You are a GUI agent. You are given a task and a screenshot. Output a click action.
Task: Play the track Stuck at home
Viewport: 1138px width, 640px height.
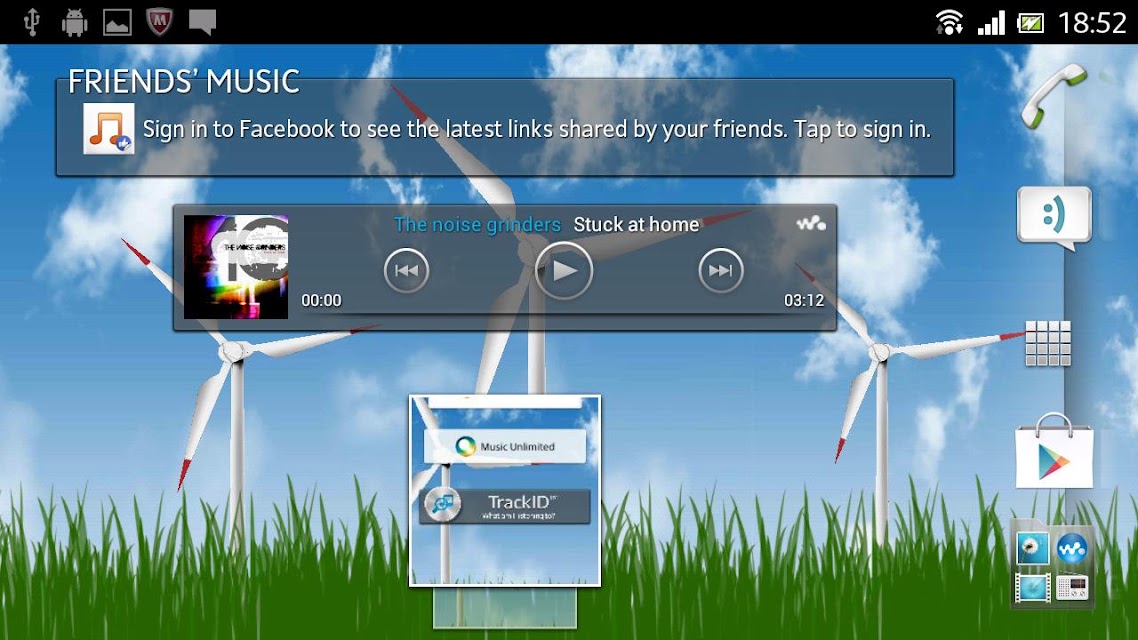pyautogui.click(x=564, y=271)
